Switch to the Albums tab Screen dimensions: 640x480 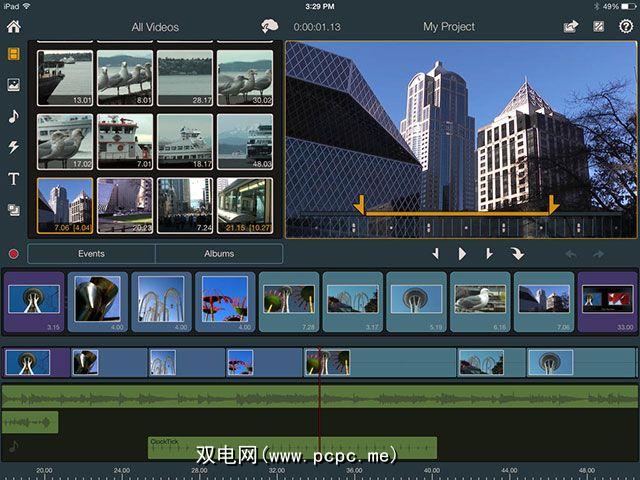(x=219, y=254)
